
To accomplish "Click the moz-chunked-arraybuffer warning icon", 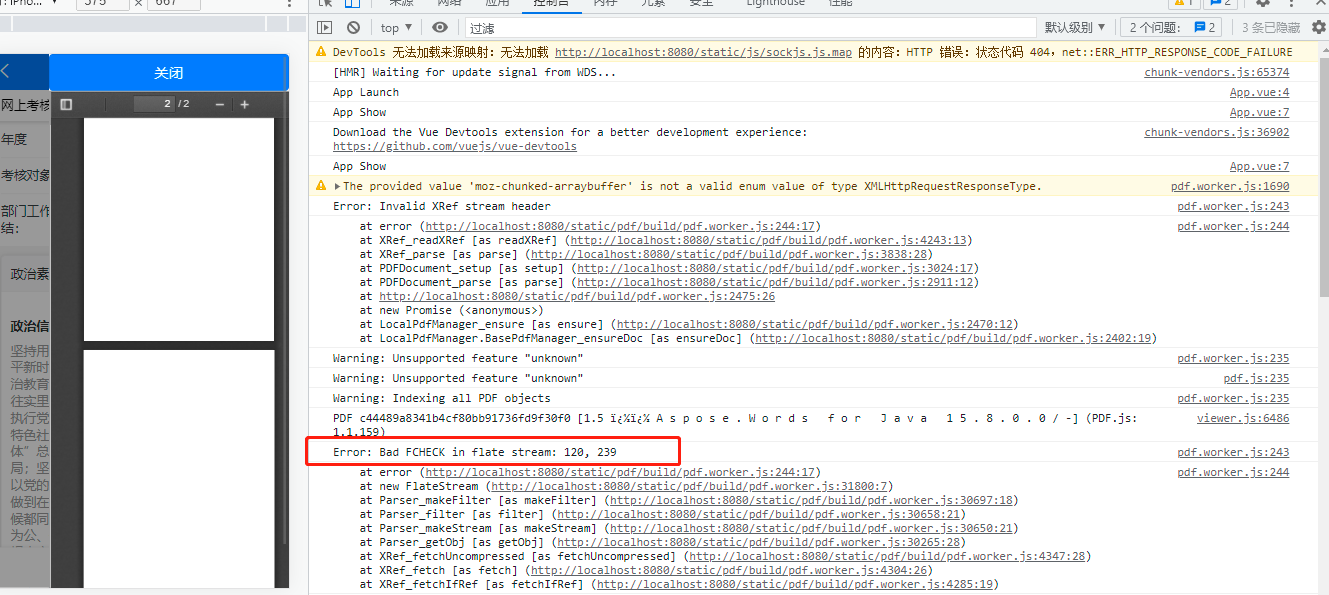I will coord(321,186).
